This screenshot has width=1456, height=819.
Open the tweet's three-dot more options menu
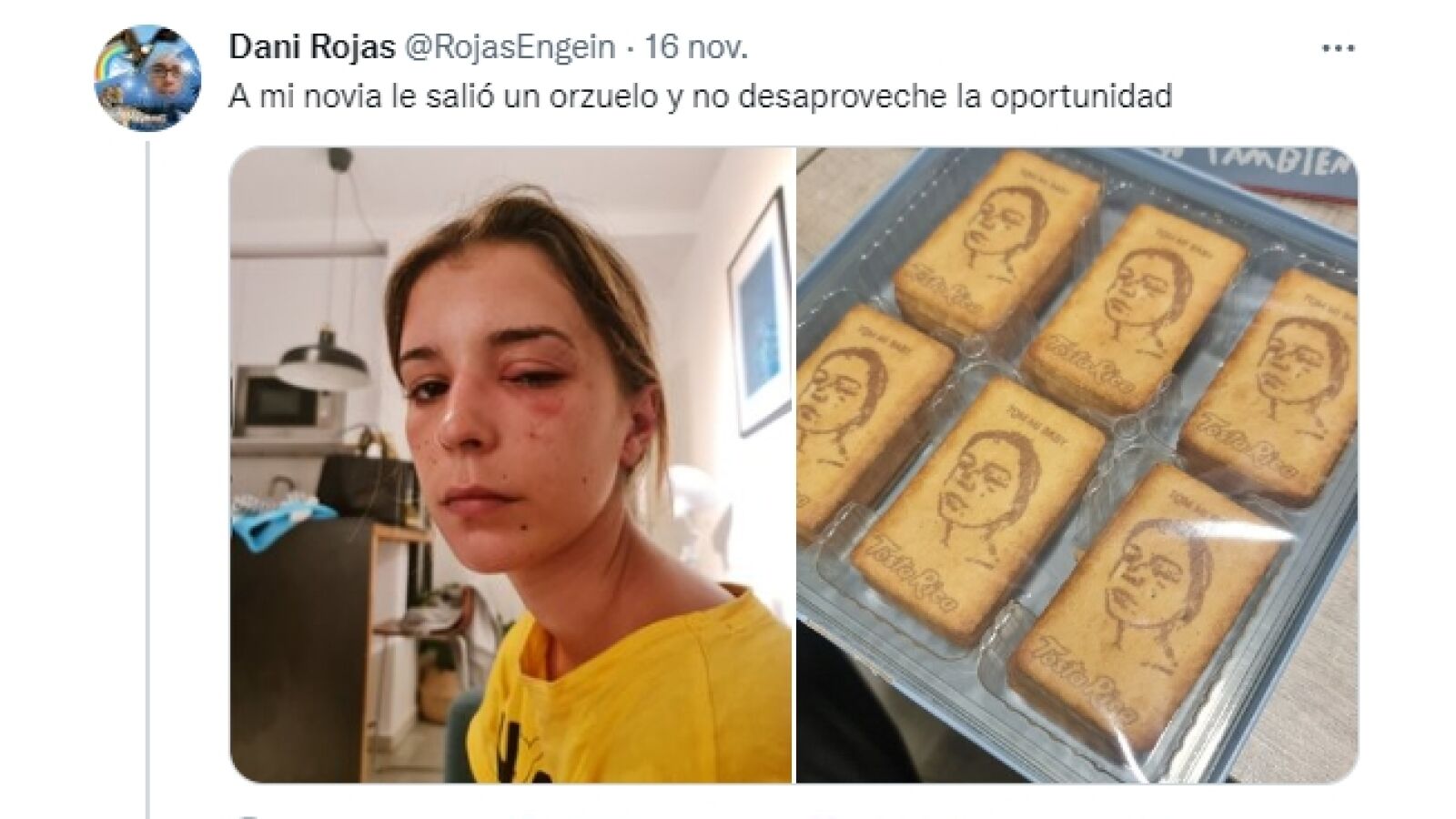[x=1339, y=49]
